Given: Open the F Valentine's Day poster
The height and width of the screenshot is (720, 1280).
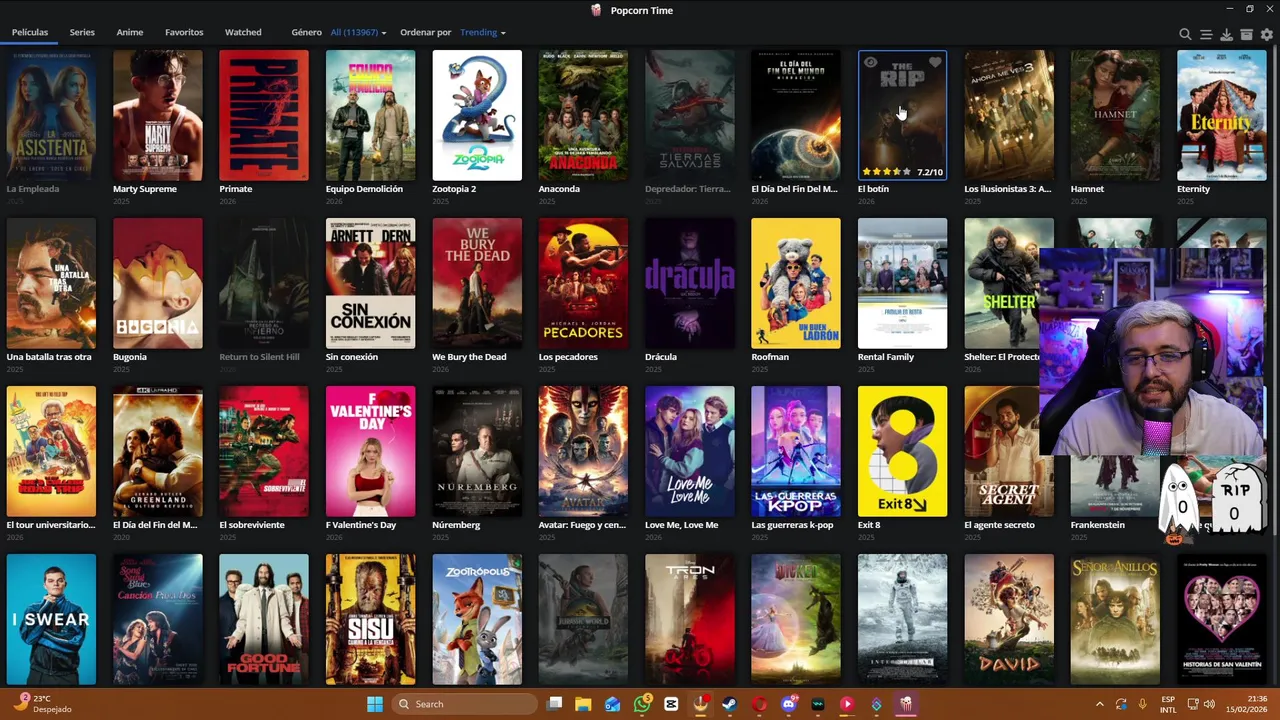Looking at the screenshot, I should (370, 451).
